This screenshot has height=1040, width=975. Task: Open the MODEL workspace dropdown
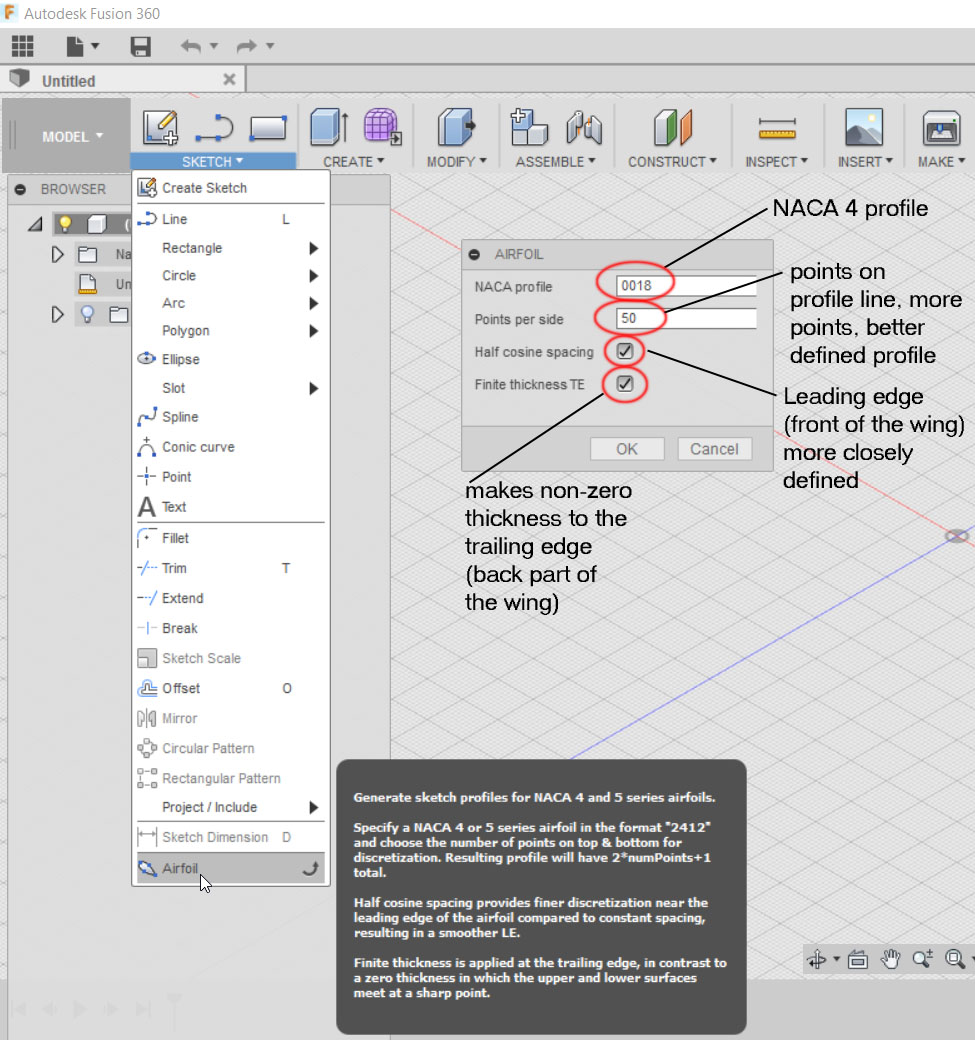[x=72, y=137]
